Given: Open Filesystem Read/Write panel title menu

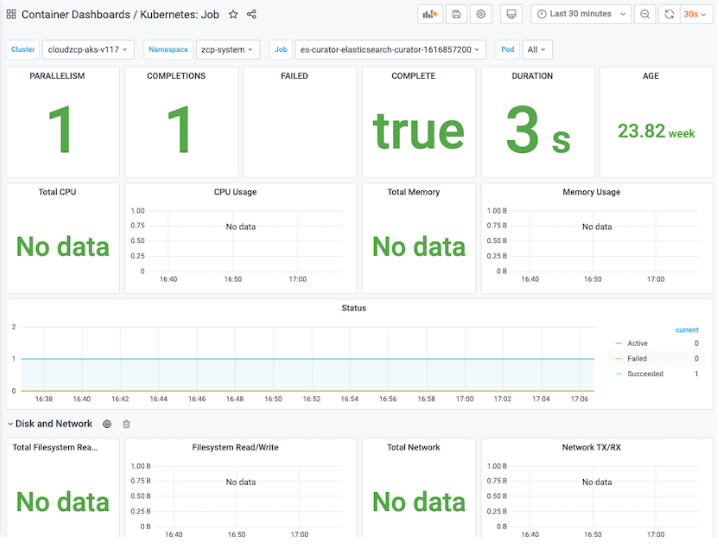Looking at the screenshot, I should point(235,448).
